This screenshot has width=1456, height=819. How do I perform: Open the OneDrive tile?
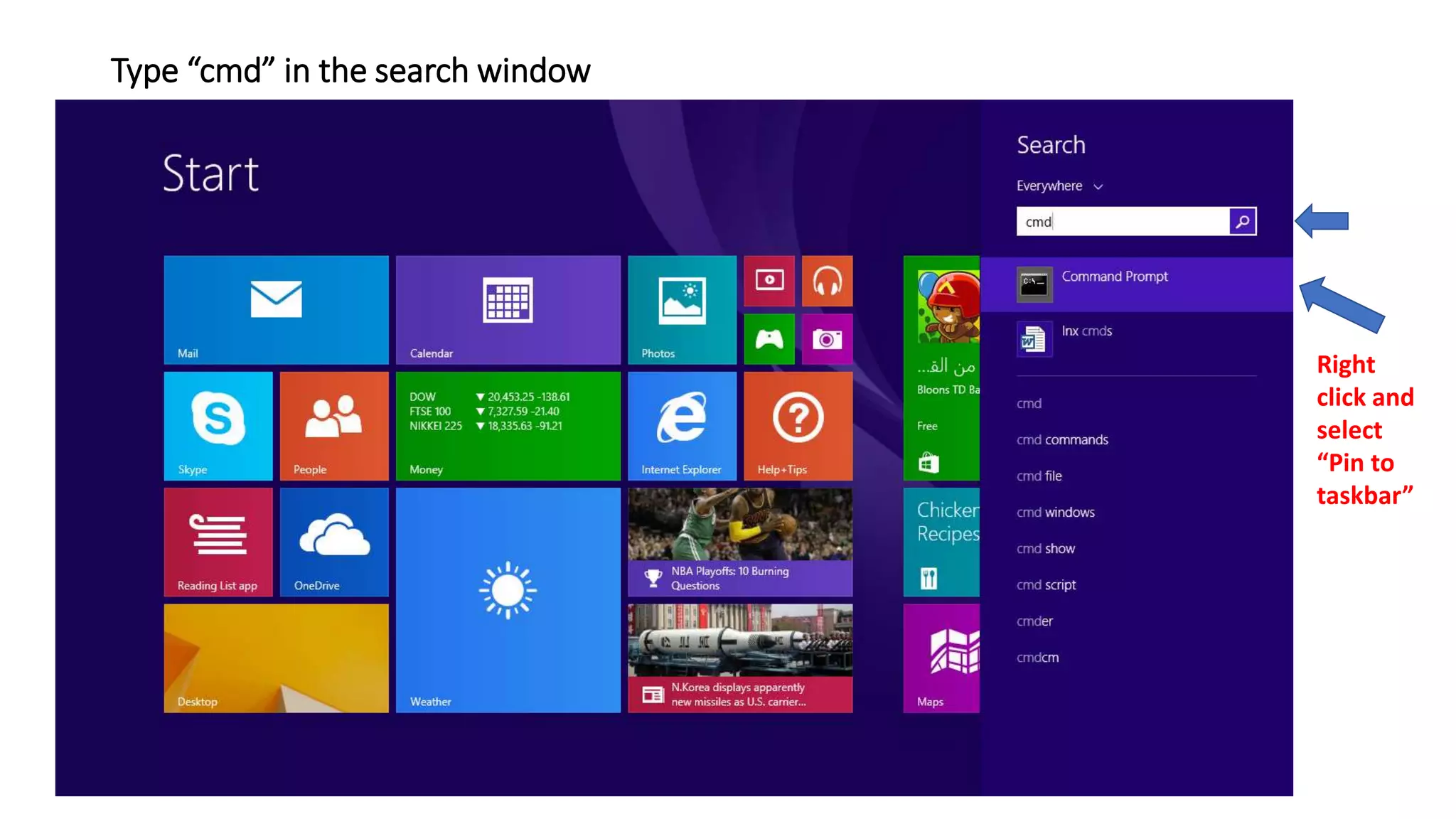coord(334,542)
